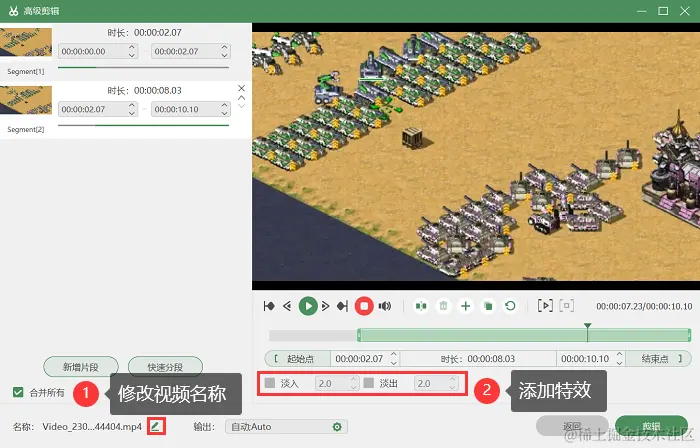Screen dimensions: 700x448
Task: Click the 高级剪辑 app logo icon
Action: (13, 11)
